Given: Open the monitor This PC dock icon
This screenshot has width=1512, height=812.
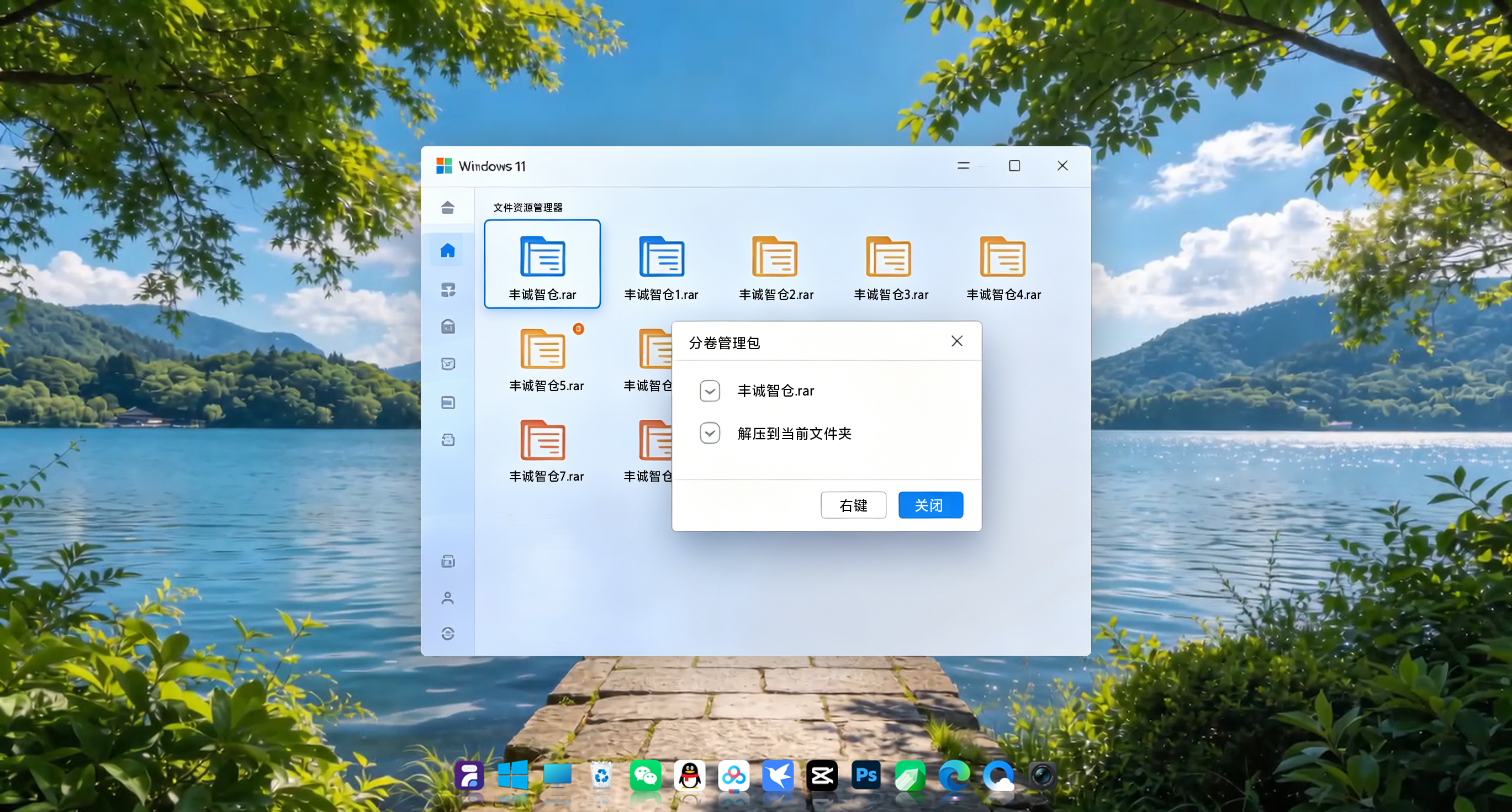Looking at the screenshot, I should tap(557, 776).
